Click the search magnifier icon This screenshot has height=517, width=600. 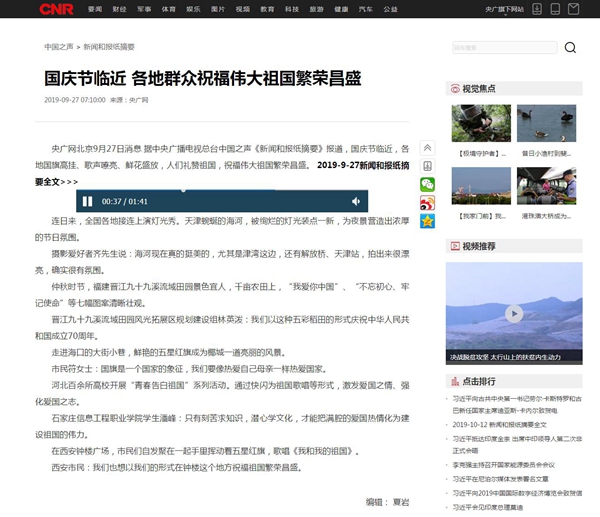(570, 47)
